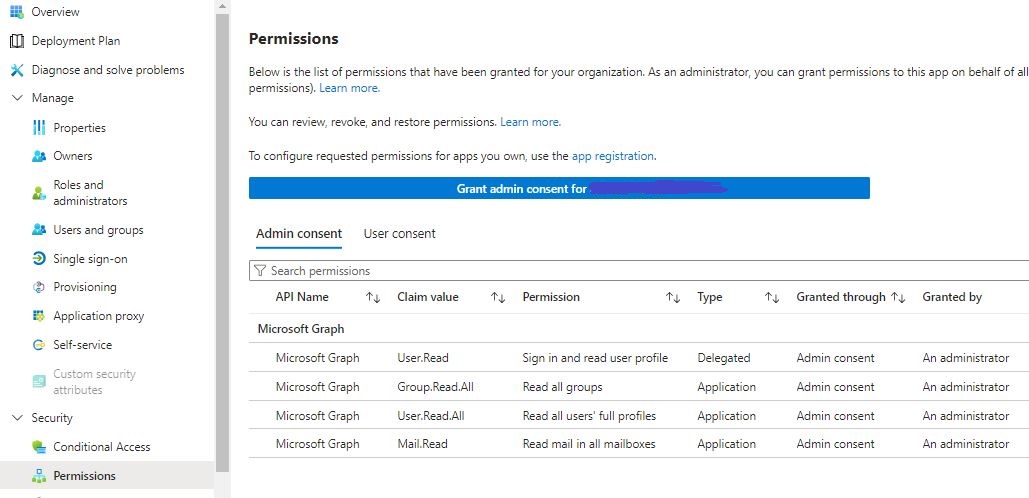Select the Group.Read.All claim value cell

[435, 387]
